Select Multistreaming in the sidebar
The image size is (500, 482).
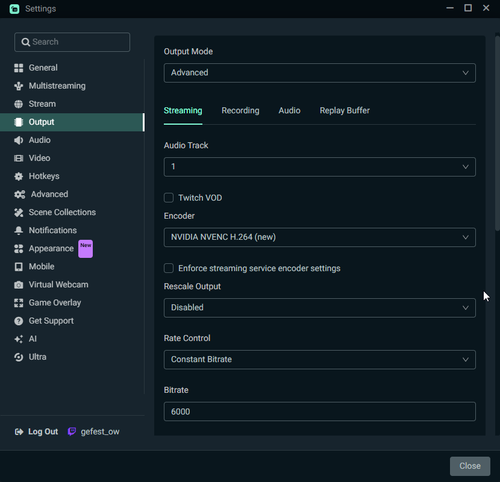(x=72, y=86)
